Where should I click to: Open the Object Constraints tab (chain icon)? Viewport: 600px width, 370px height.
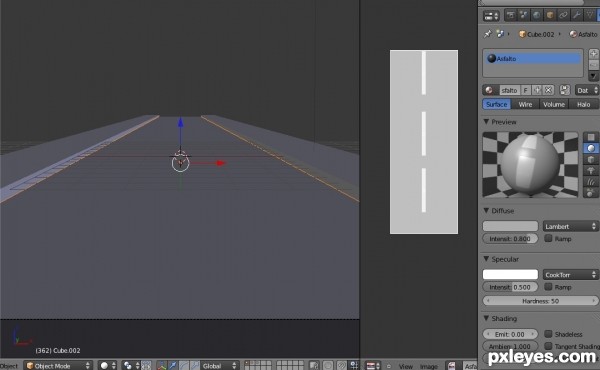pos(563,15)
